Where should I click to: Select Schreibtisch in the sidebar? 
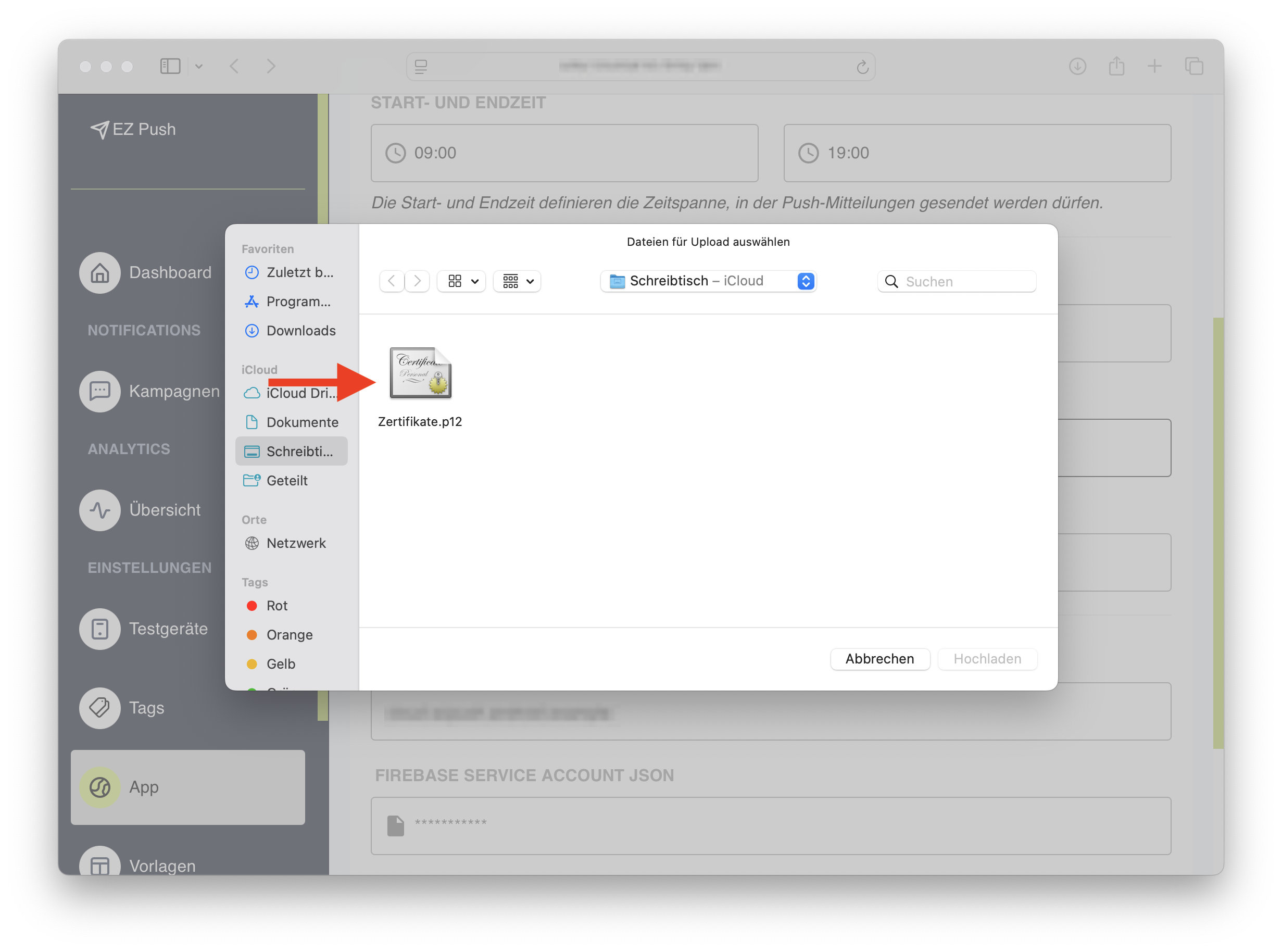pos(291,451)
